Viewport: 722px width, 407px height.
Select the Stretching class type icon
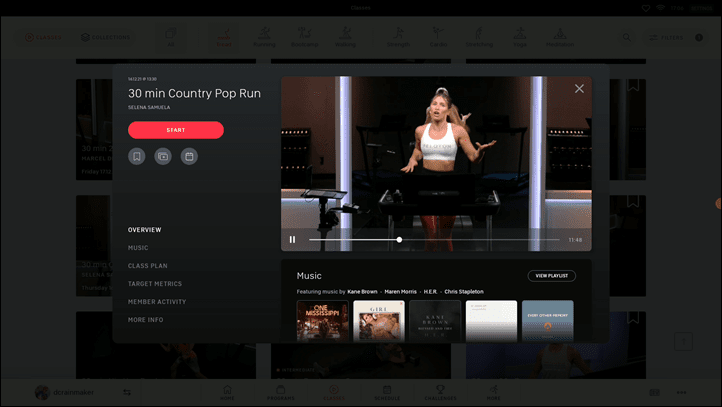[479, 37]
